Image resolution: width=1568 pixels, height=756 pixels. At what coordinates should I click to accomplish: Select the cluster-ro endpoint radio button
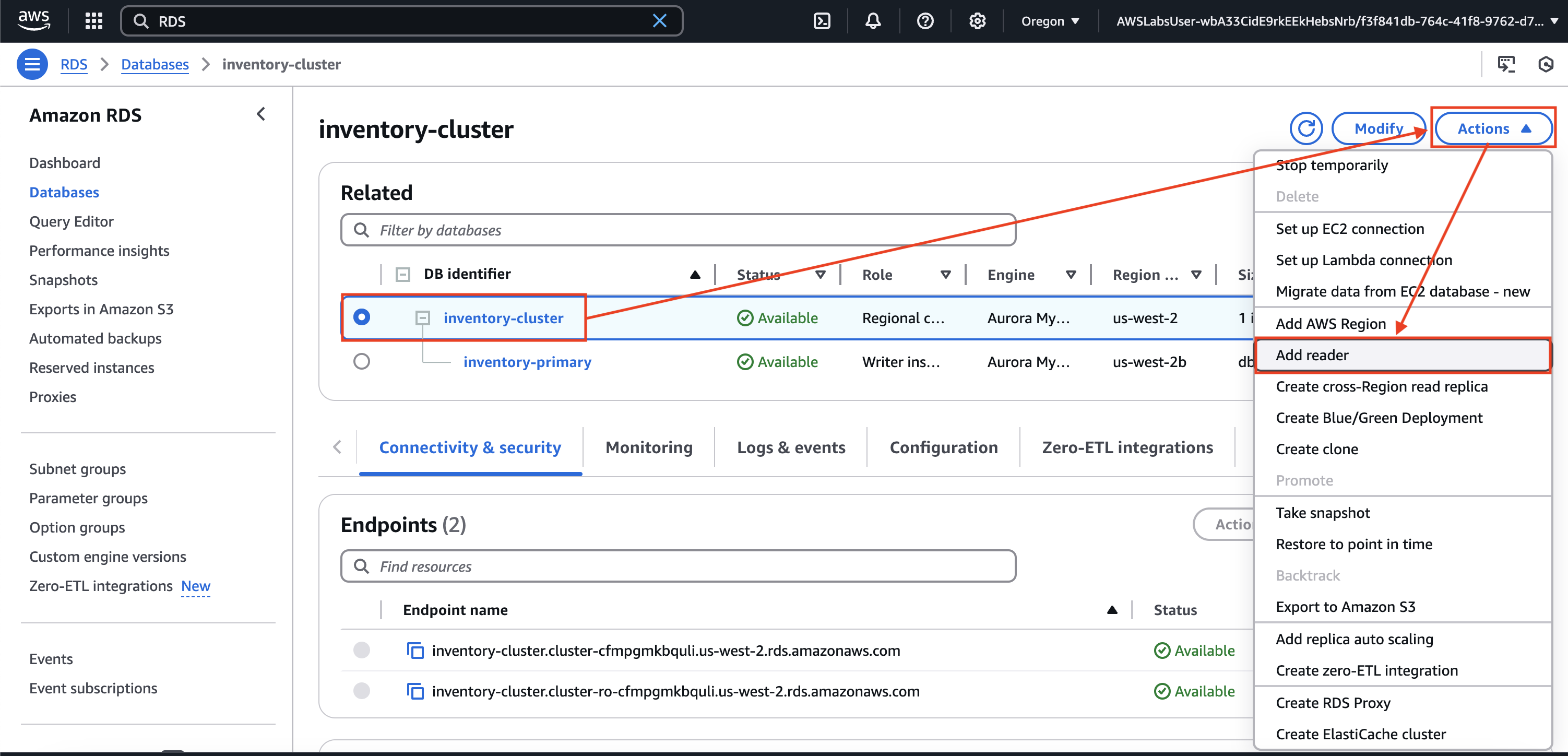point(362,691)
